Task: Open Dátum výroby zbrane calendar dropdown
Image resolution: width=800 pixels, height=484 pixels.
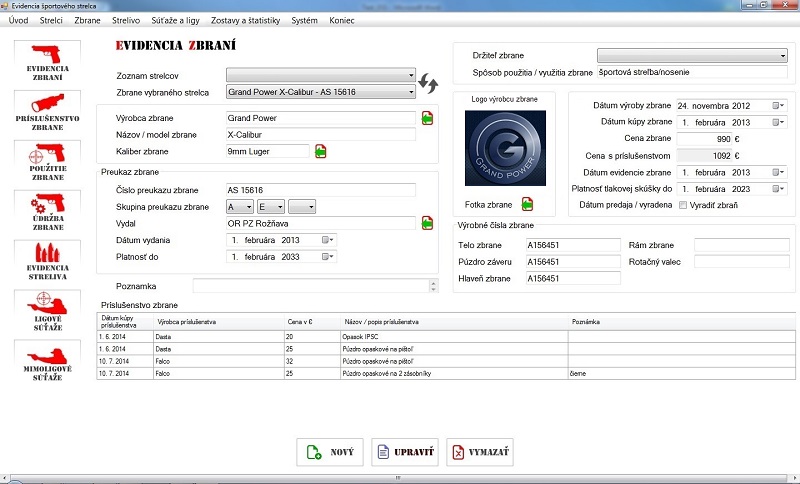Action: pyautogui.click(x=779, y=105)
